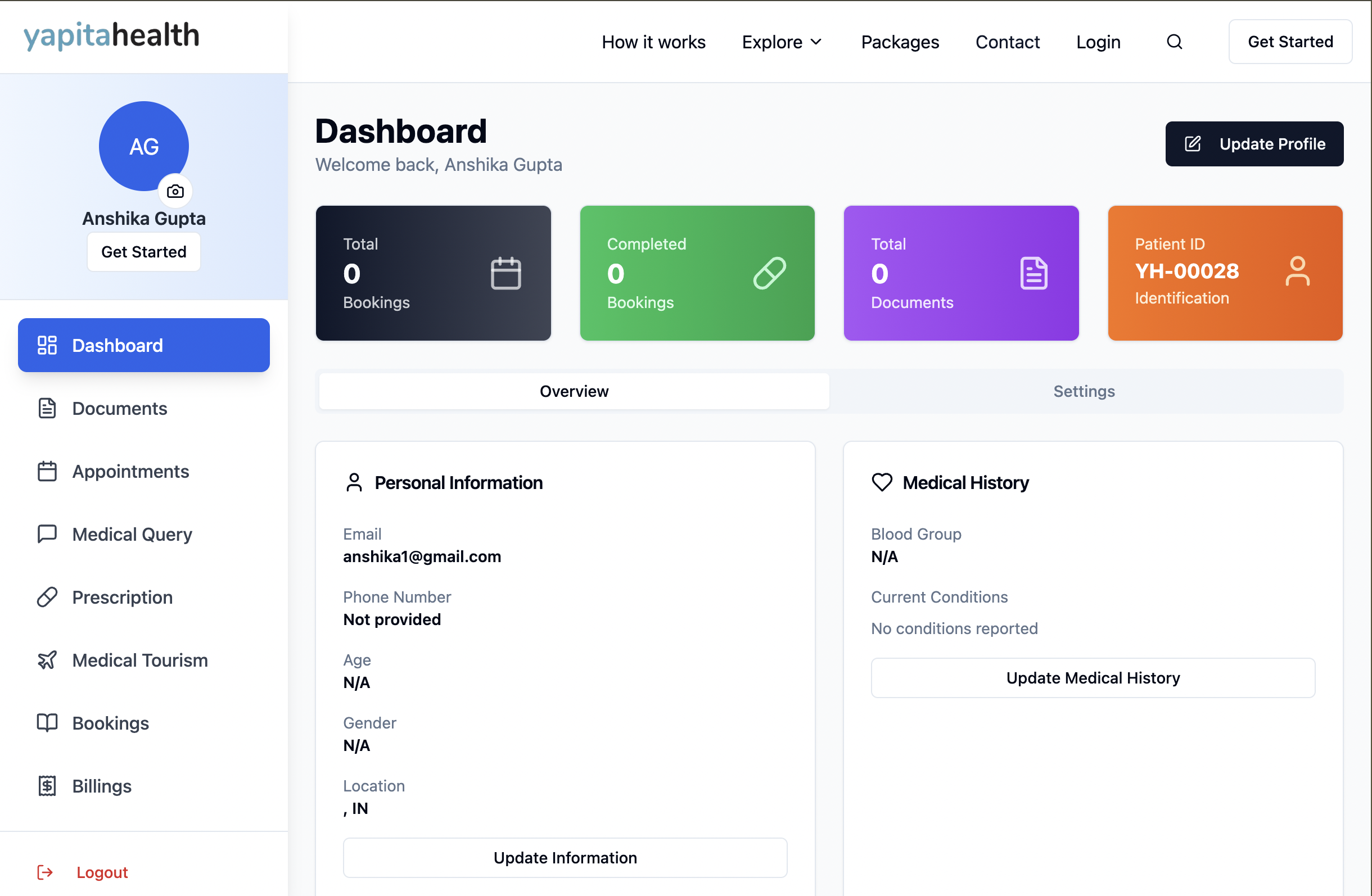Image resolution: width=1372 pixels, height=896 pixels.
Task: Switch to the Overview tab
Action: coord(574,391)
